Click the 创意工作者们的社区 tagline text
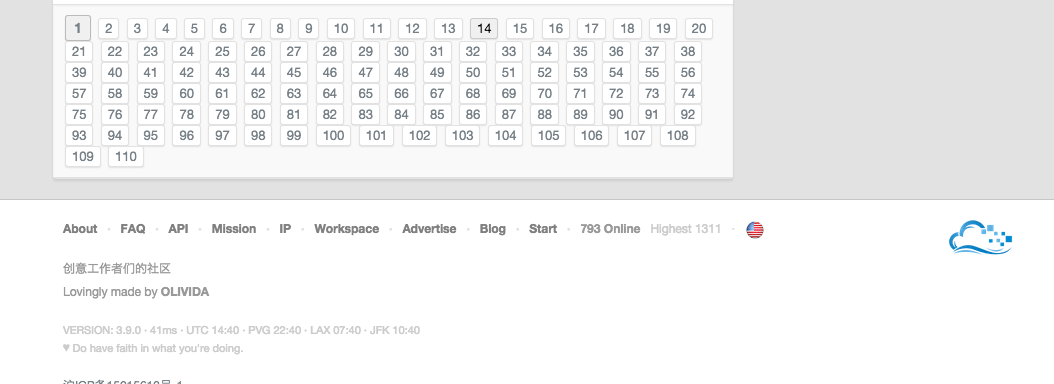The width and height of the screenshot is (1054, 384). (117, 268)
